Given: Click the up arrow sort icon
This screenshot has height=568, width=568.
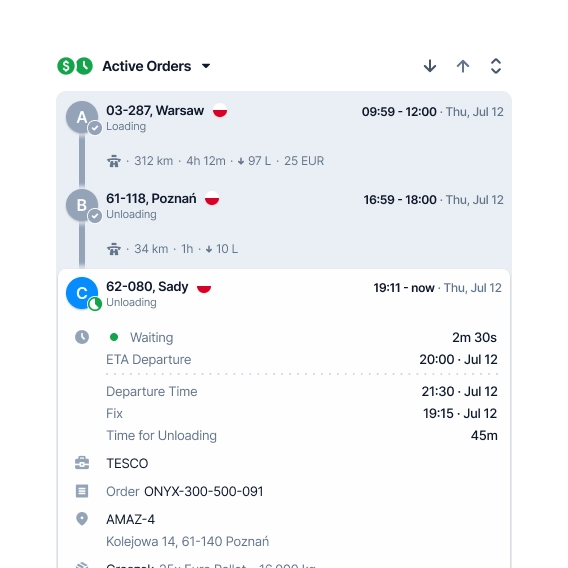Looking at the screenshot, I should click(x=463, y=66).
